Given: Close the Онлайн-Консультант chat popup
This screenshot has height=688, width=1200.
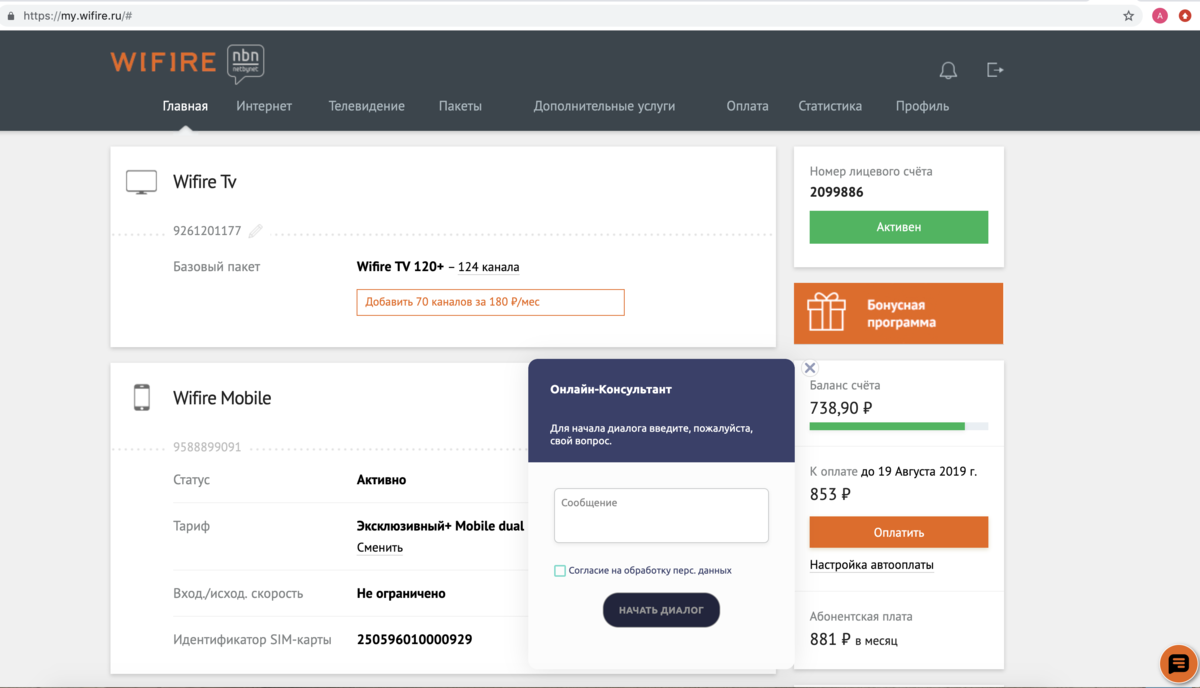Looking at the screenshot, I should pyautogui.click(x=810, y=368).
